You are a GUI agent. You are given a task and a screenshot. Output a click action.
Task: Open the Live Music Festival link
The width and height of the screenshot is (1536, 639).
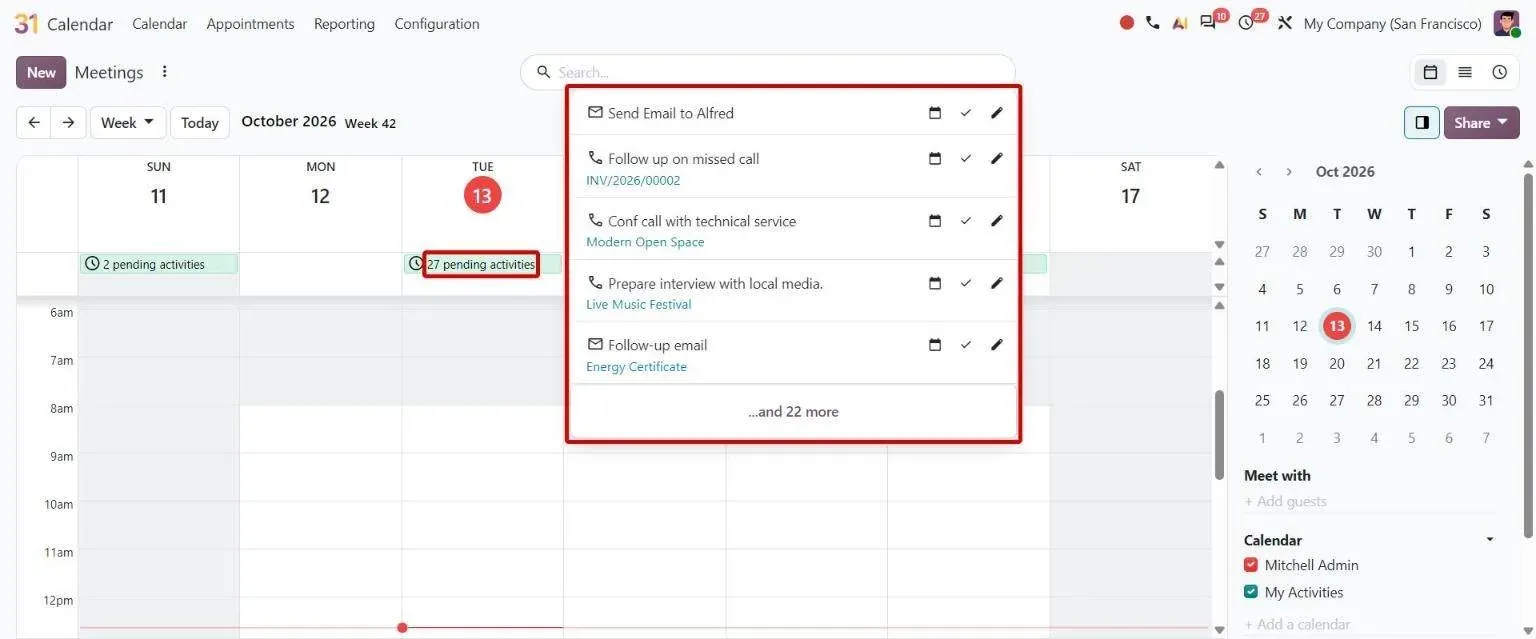(x=639, y=305)
